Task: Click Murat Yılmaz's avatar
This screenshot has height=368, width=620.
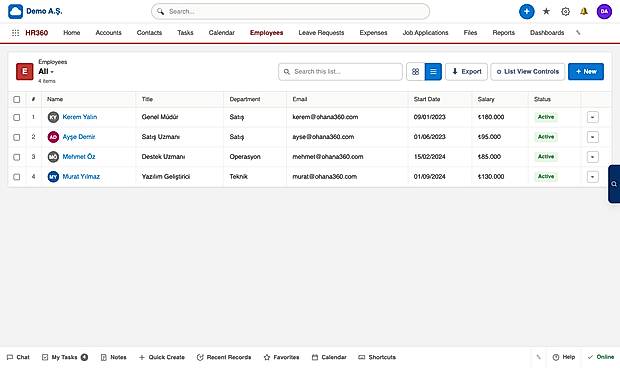Action: coord(53,176)
